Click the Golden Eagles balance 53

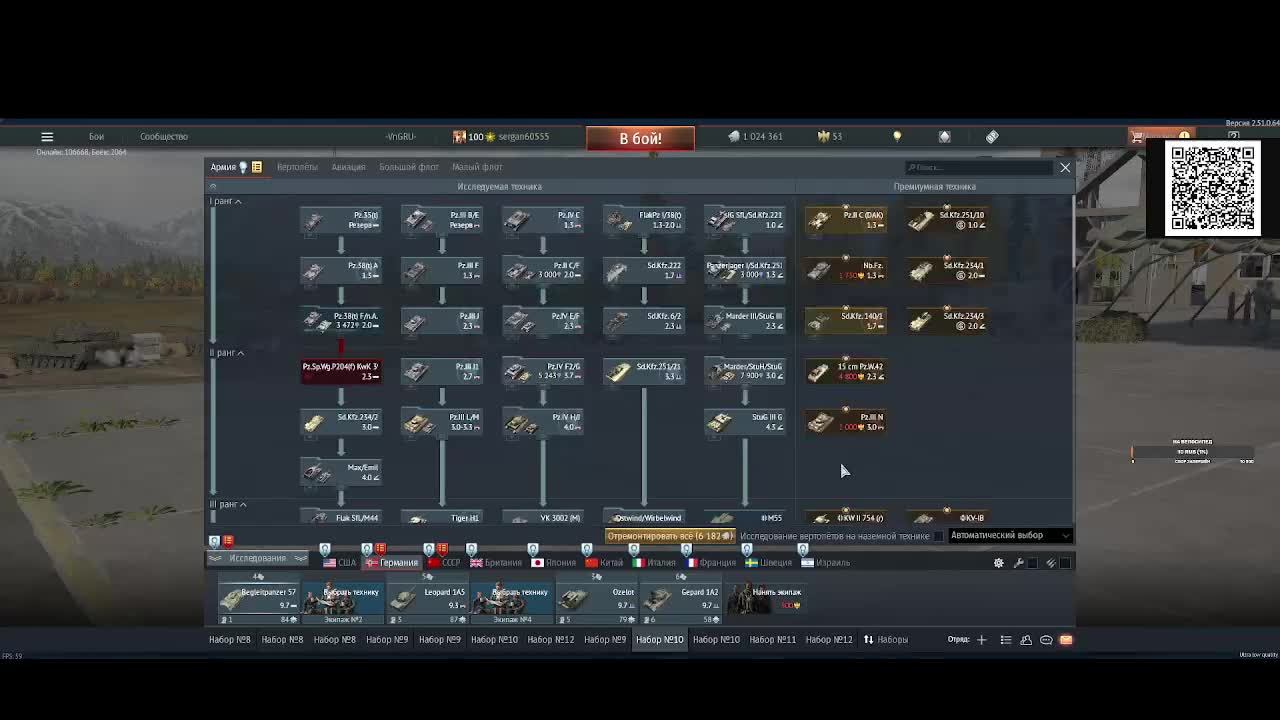[830, 136]
